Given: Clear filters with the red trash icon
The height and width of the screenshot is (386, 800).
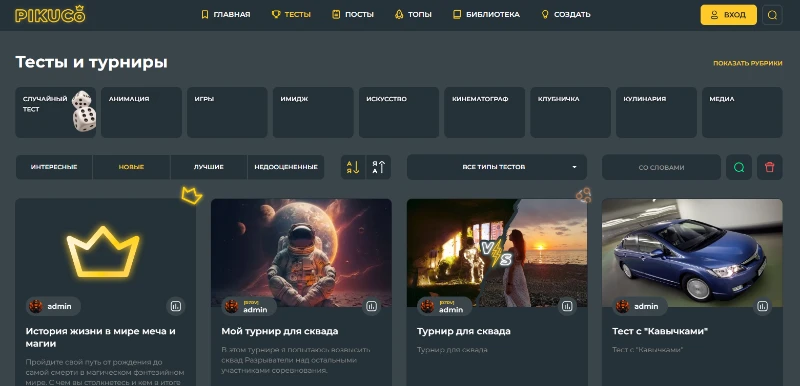Looking at the screenshot, I should coord(769,167).
